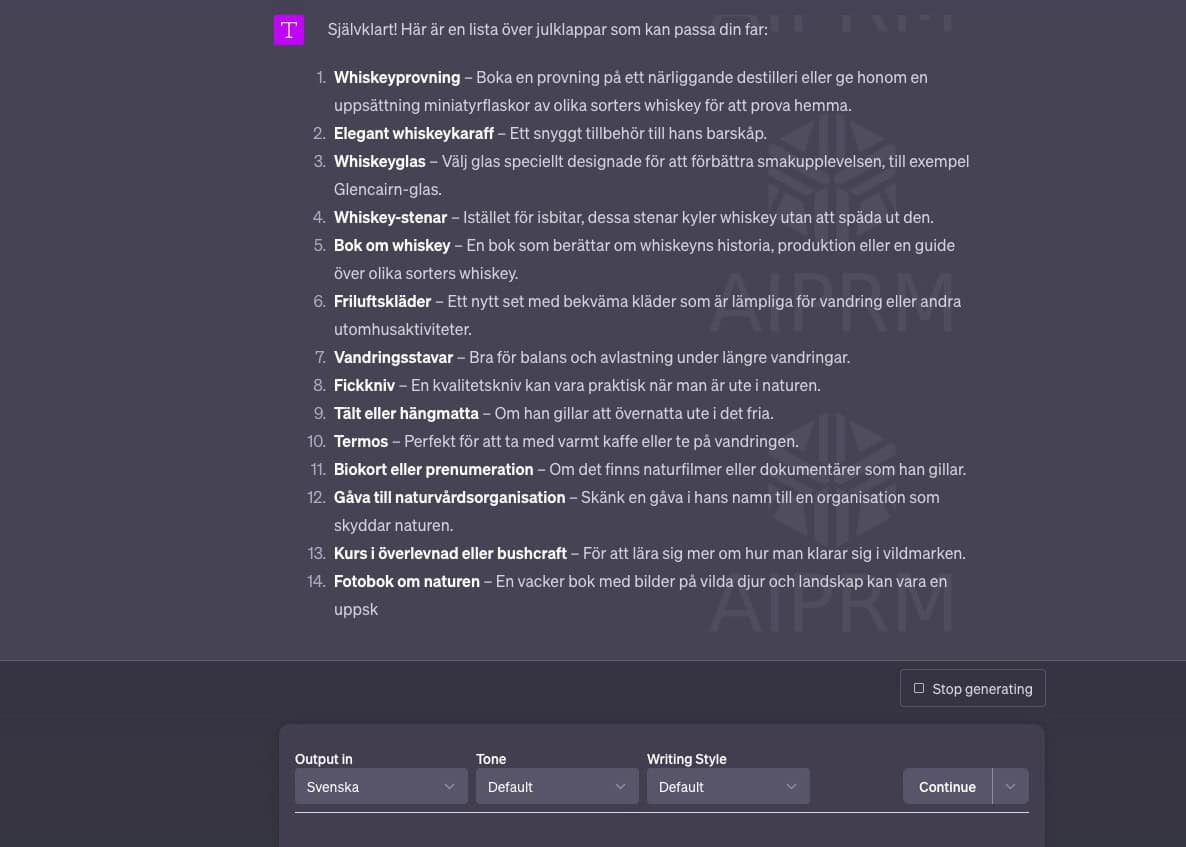Open the Writing Style dropdown
Viewport: 1186px width, 847px height.
728,786
